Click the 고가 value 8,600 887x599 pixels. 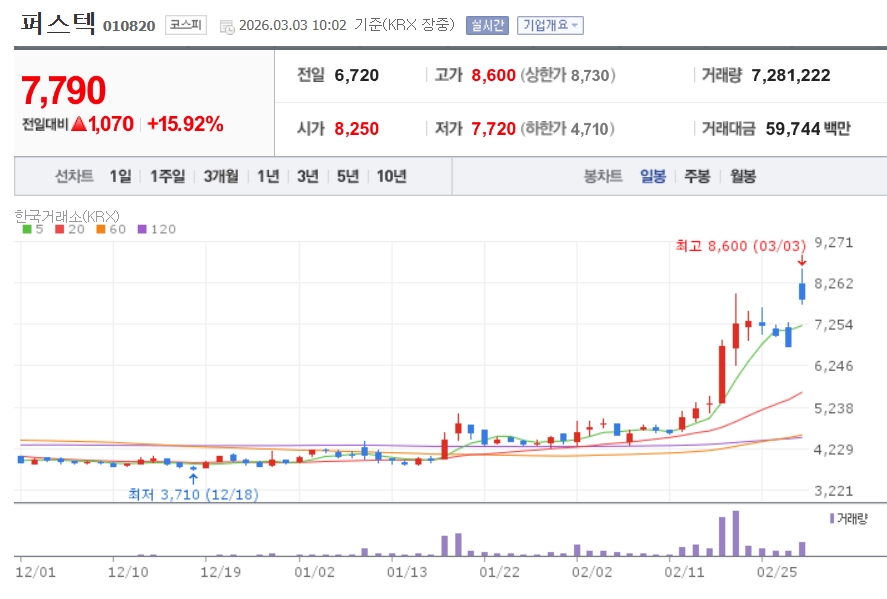point(493,75)
